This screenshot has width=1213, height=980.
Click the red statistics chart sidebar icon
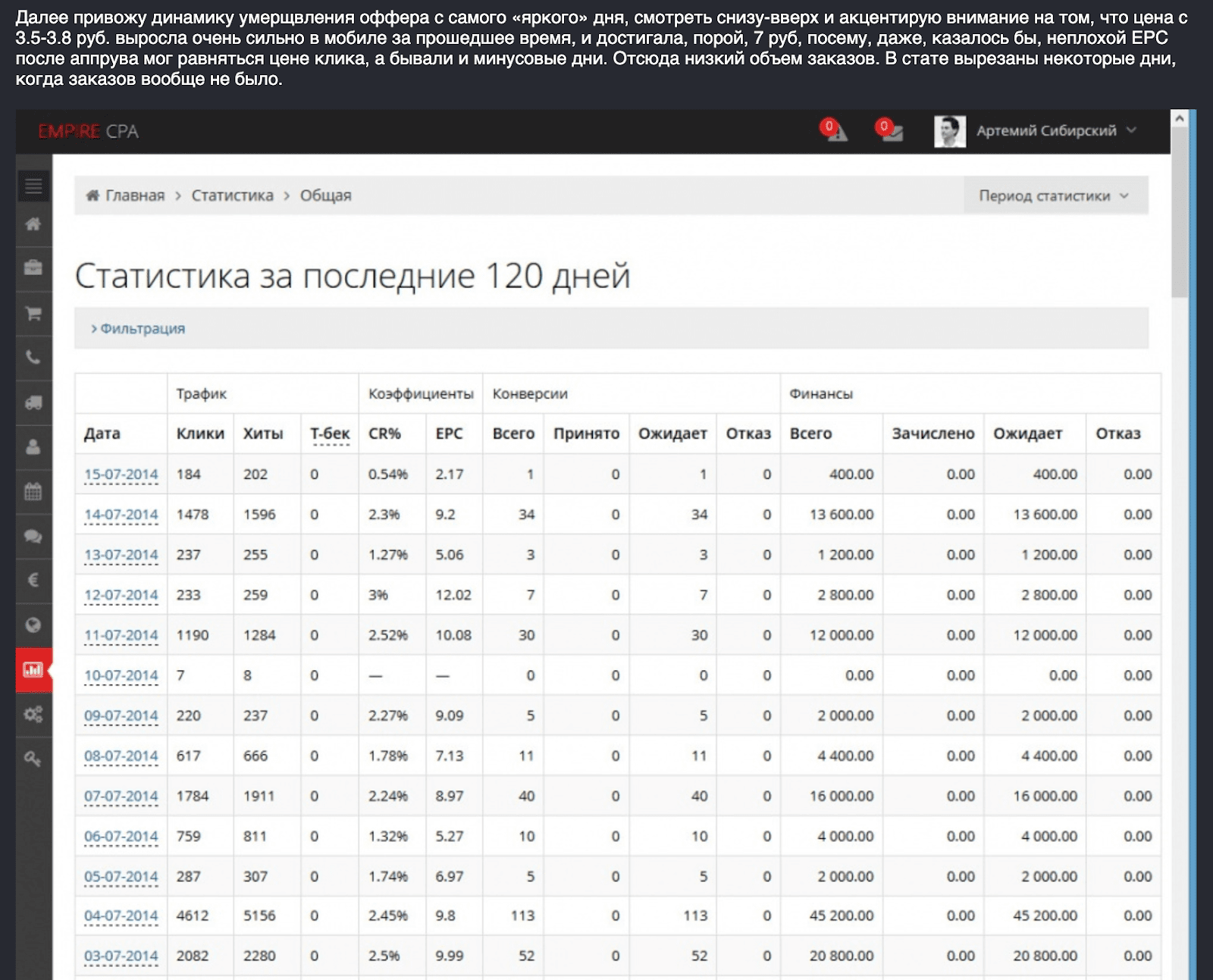click(33, 669)
